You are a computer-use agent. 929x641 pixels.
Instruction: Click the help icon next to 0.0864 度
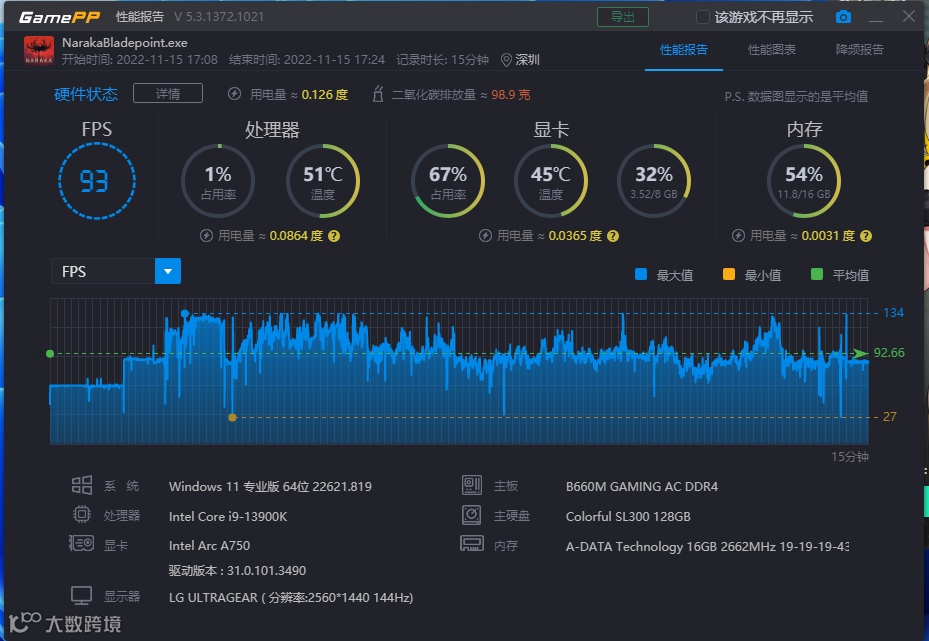click(x=334, y=236)
